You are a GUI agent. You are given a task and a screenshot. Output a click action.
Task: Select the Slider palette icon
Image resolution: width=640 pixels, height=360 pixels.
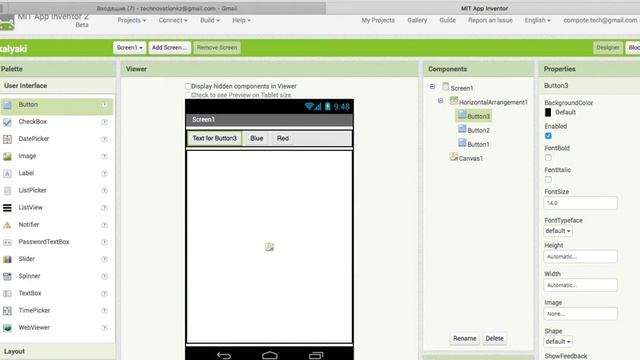pyautogui.click(x=7, y=259)
